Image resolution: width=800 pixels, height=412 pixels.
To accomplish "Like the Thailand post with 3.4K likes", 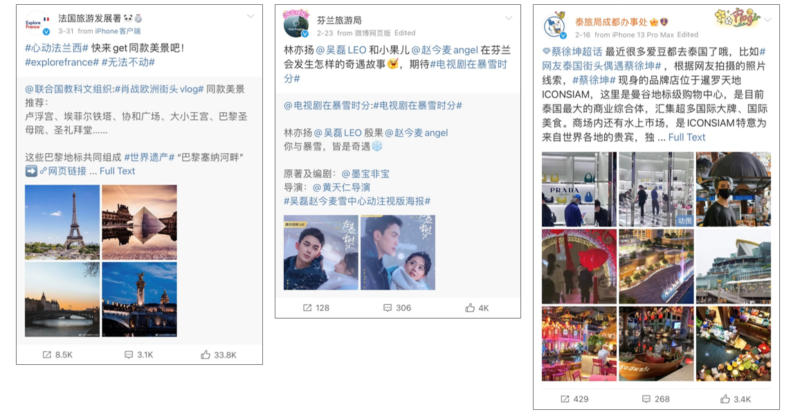I will click(x=725, y=399).
